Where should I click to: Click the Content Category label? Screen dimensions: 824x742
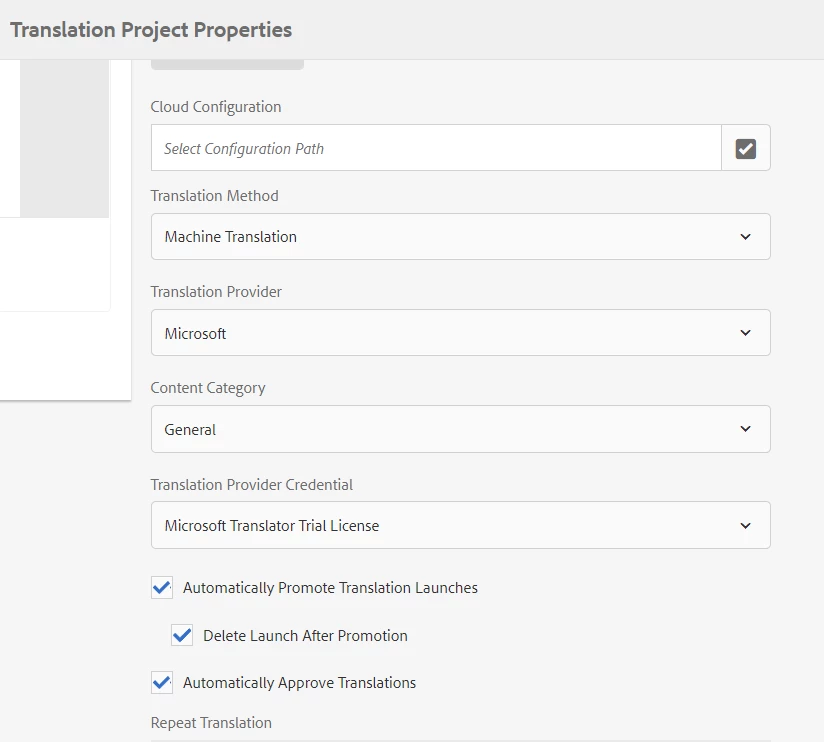pos(208,388)
